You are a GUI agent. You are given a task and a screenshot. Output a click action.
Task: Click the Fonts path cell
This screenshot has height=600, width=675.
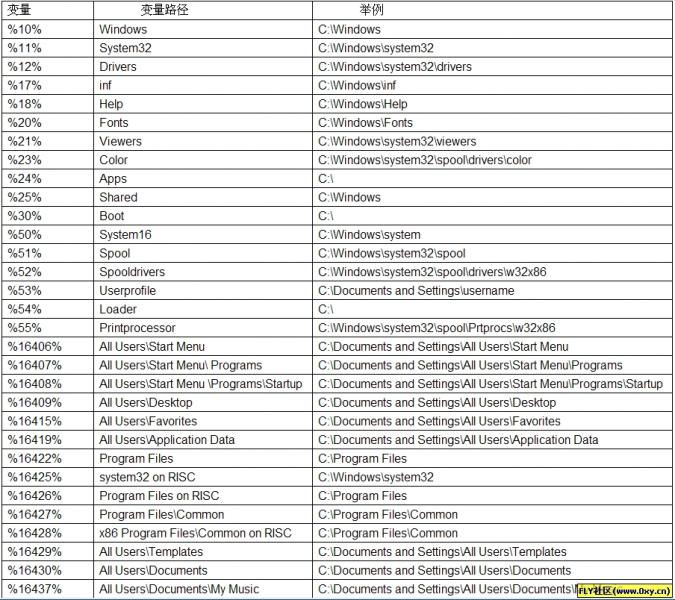(203, 123)
